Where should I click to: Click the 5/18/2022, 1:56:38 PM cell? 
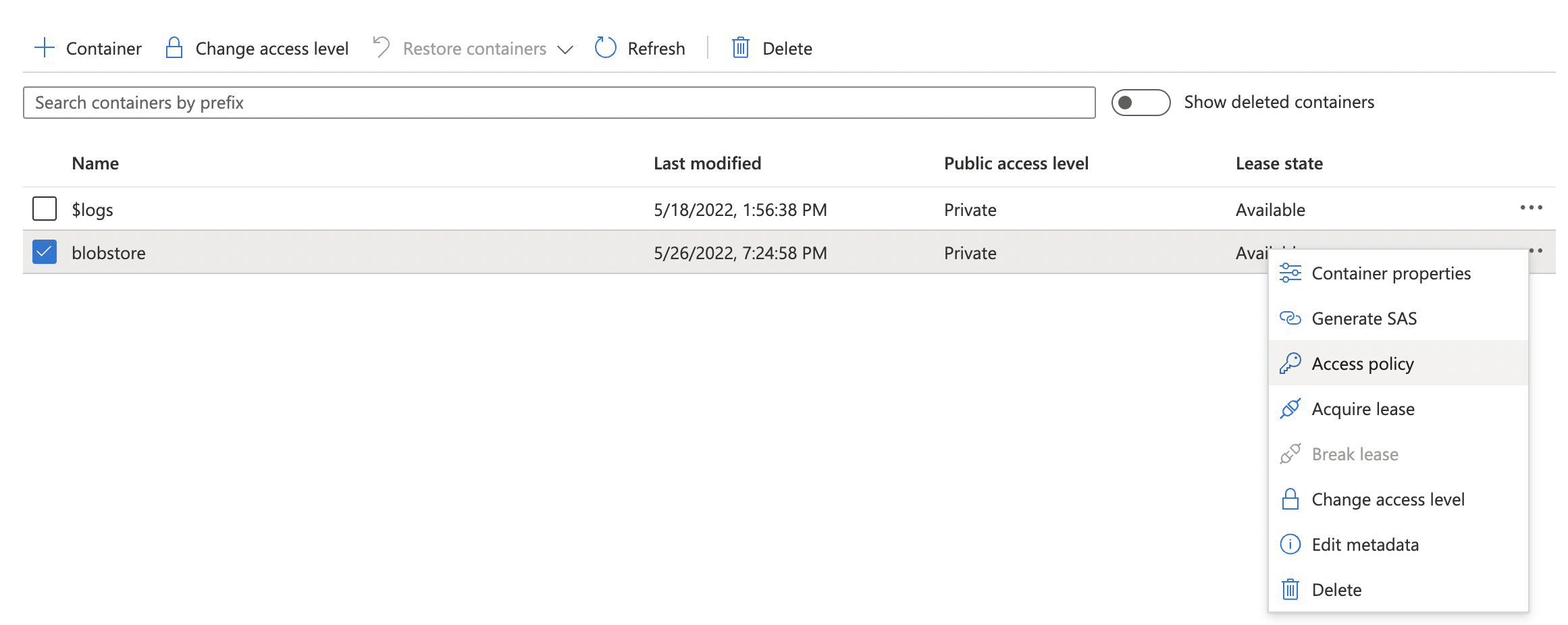click(x=740, y=210)
